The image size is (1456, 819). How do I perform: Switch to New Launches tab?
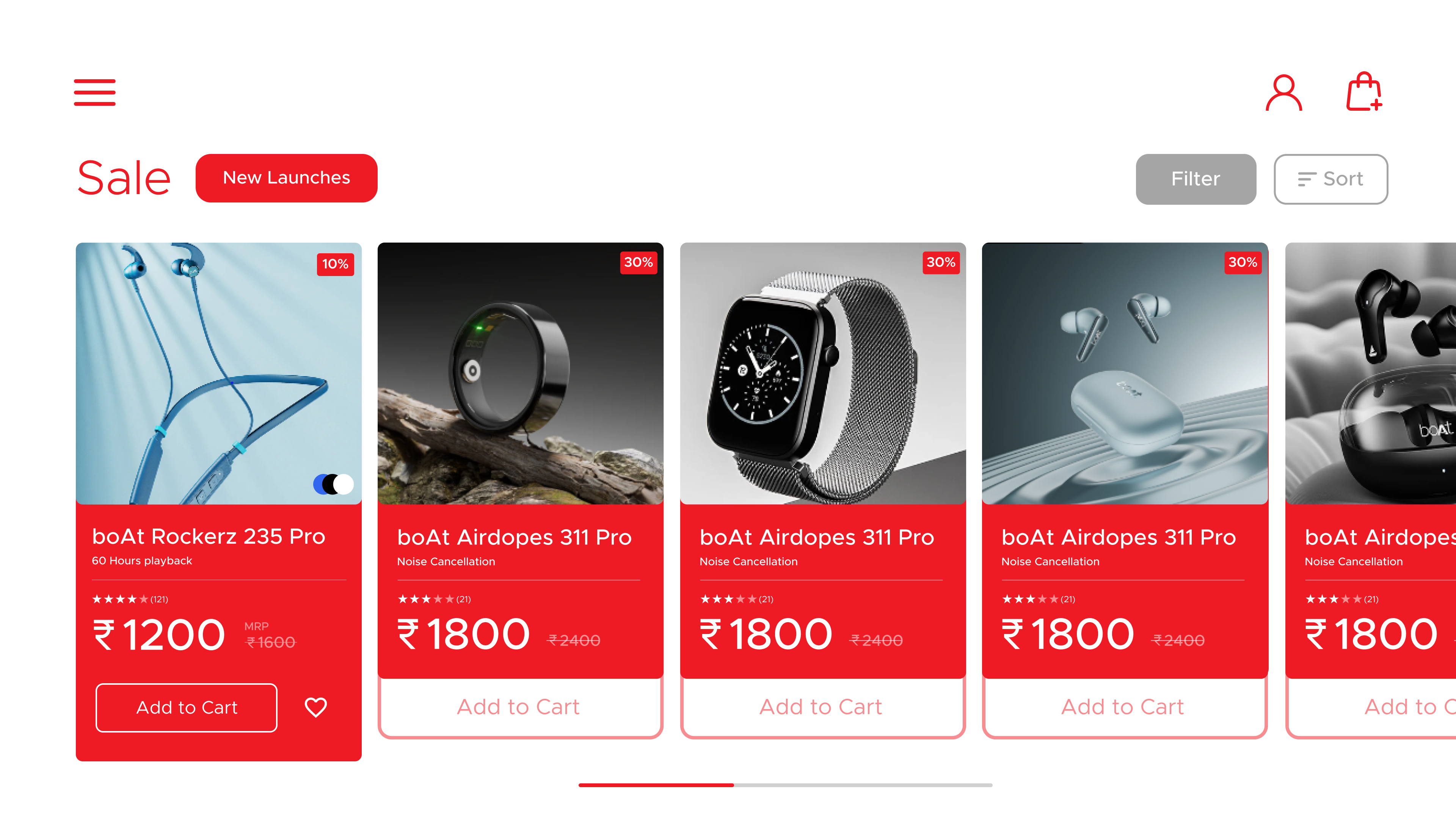(287, 177)
